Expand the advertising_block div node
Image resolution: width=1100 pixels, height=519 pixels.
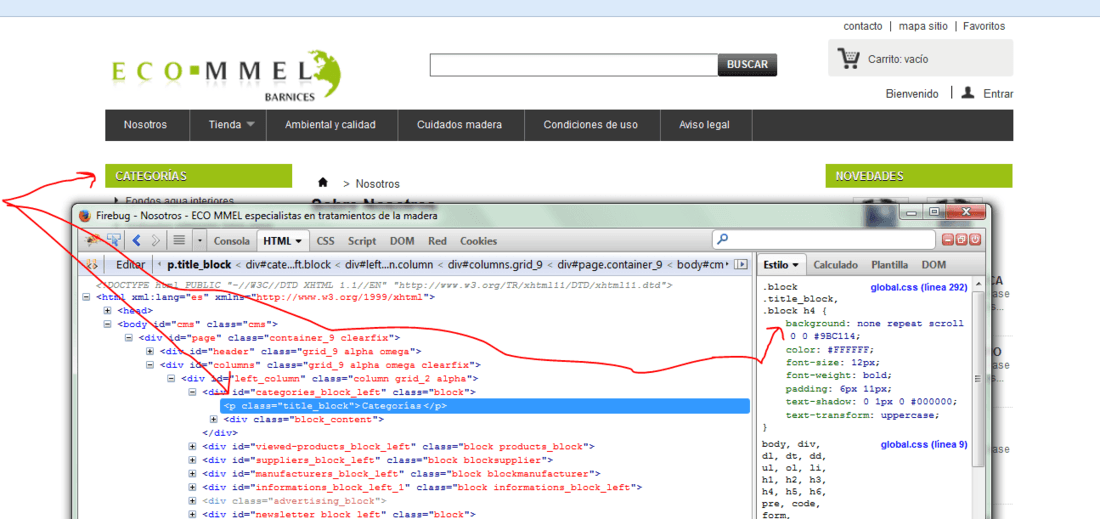click(x=193, y=501)
